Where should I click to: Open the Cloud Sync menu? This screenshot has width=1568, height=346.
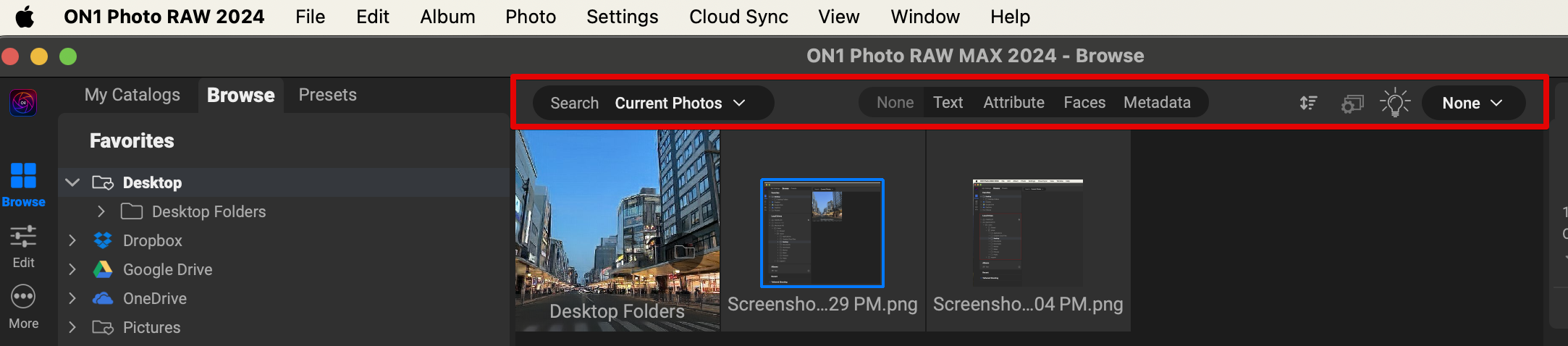coord(738,17)
